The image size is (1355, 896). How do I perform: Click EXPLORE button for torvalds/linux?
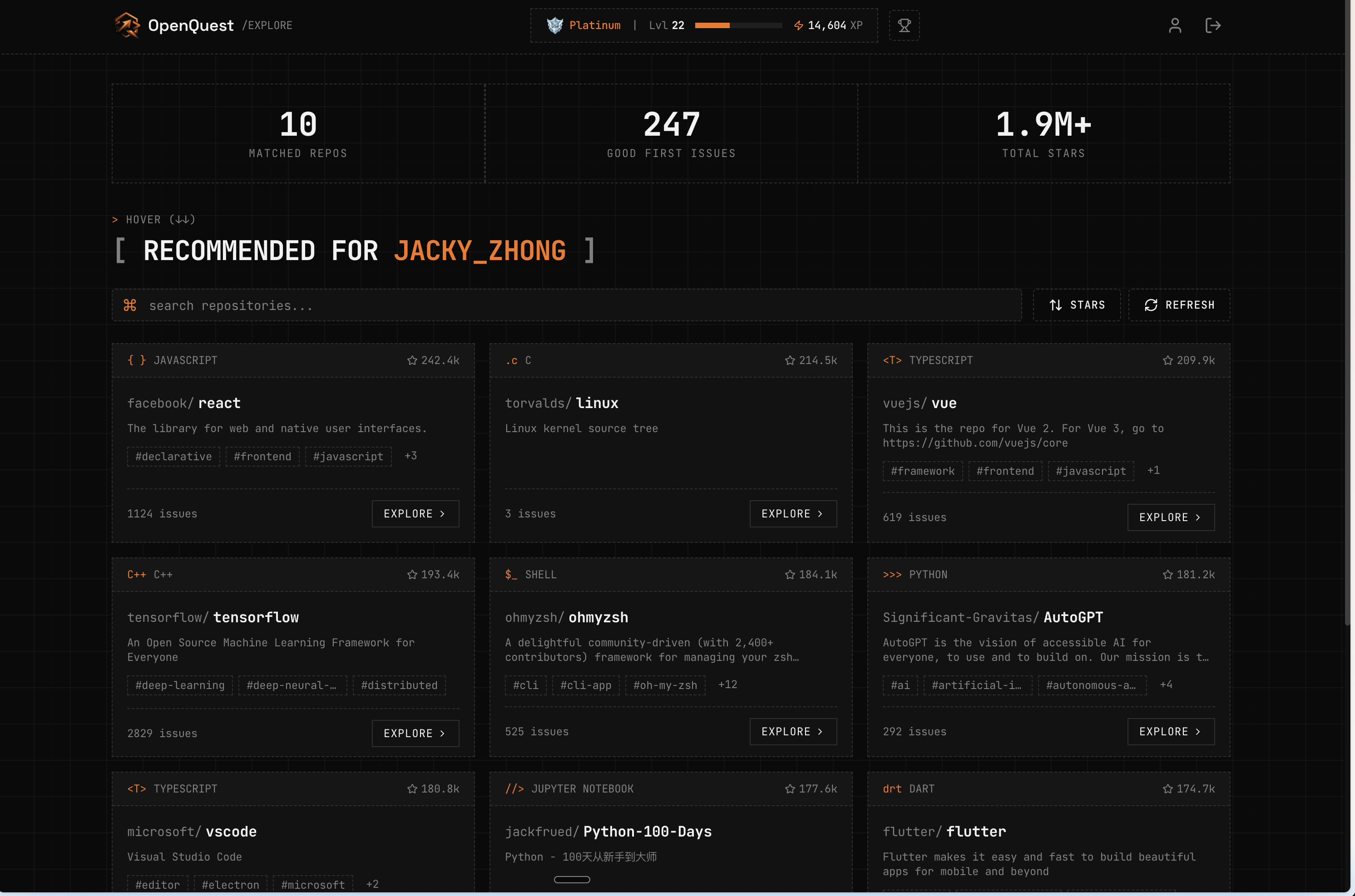[793, 514]
